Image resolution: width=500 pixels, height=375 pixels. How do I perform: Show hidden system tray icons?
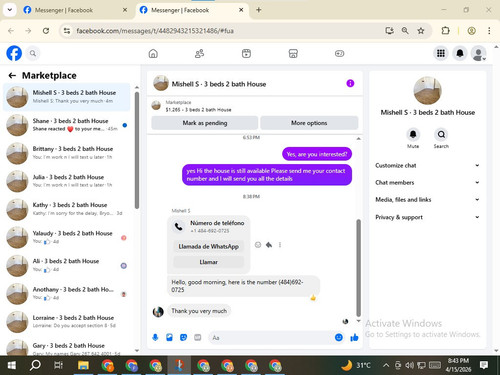click(x=386, y=365)
